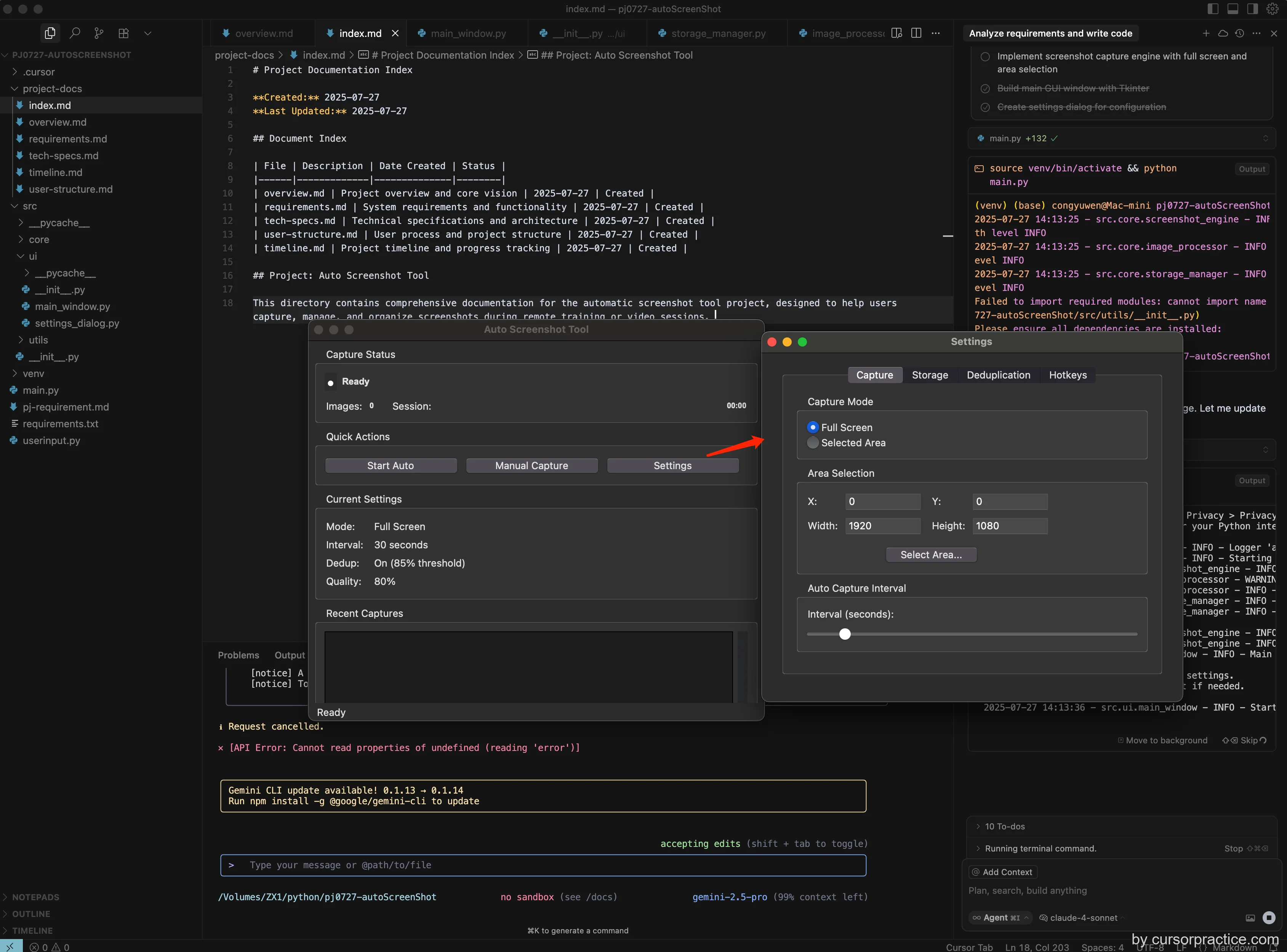
Task: Click Add Context button
Action: pos(1002,872)
